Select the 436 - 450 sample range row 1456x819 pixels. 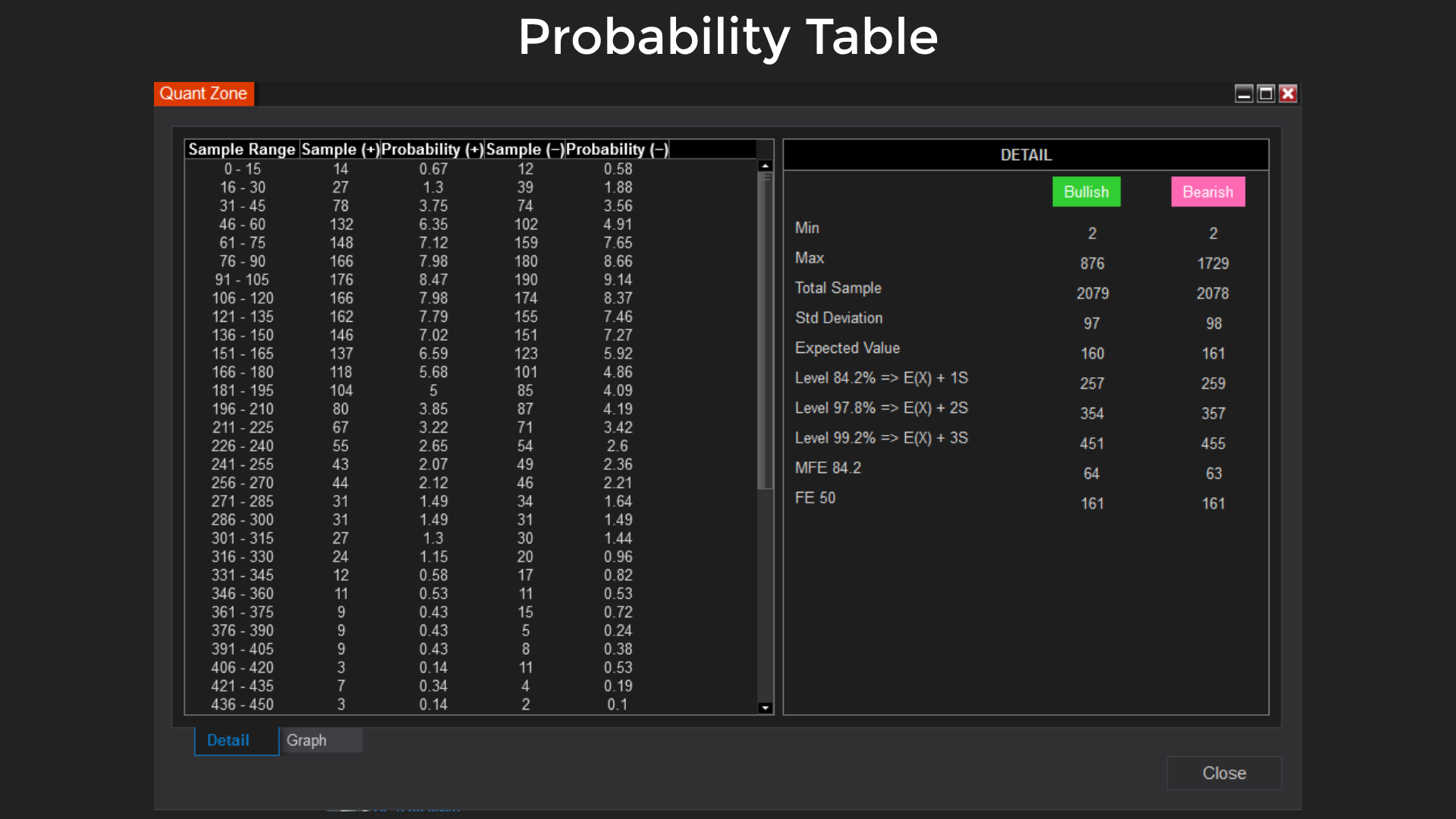point(241,704)
